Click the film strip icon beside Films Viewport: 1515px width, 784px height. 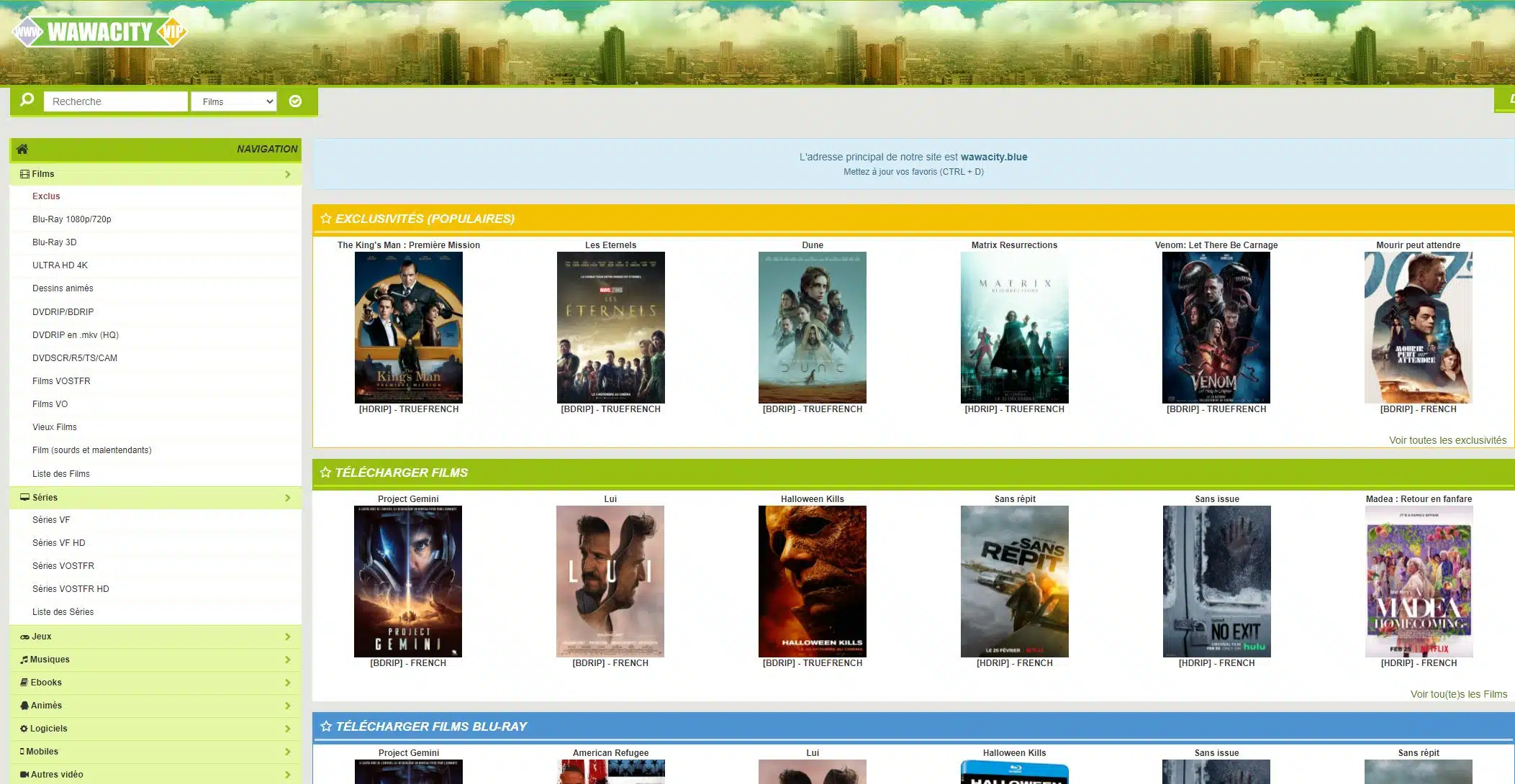click(24, 174)
